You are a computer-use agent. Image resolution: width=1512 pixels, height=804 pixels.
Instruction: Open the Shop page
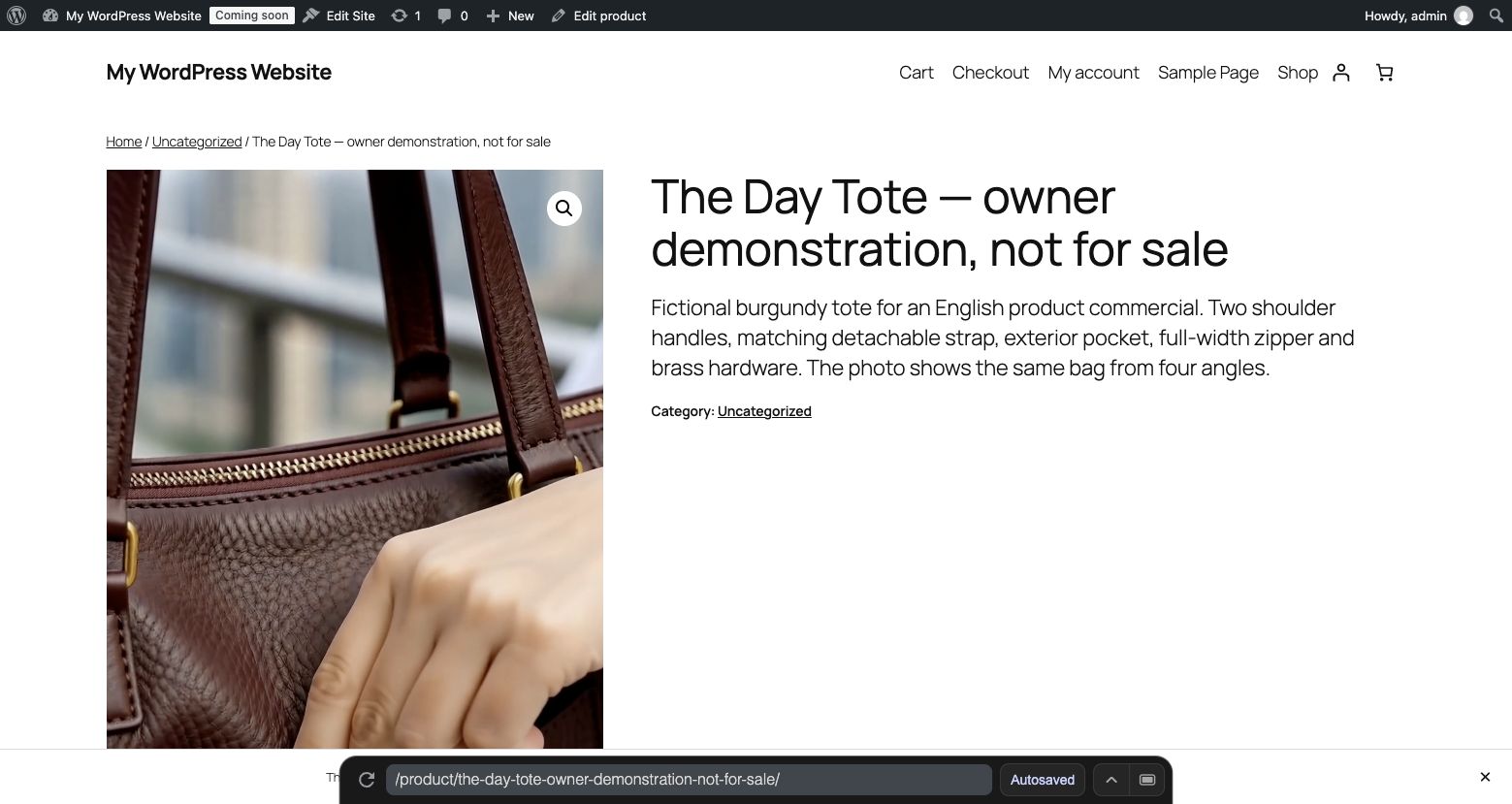coord(1298,73)
